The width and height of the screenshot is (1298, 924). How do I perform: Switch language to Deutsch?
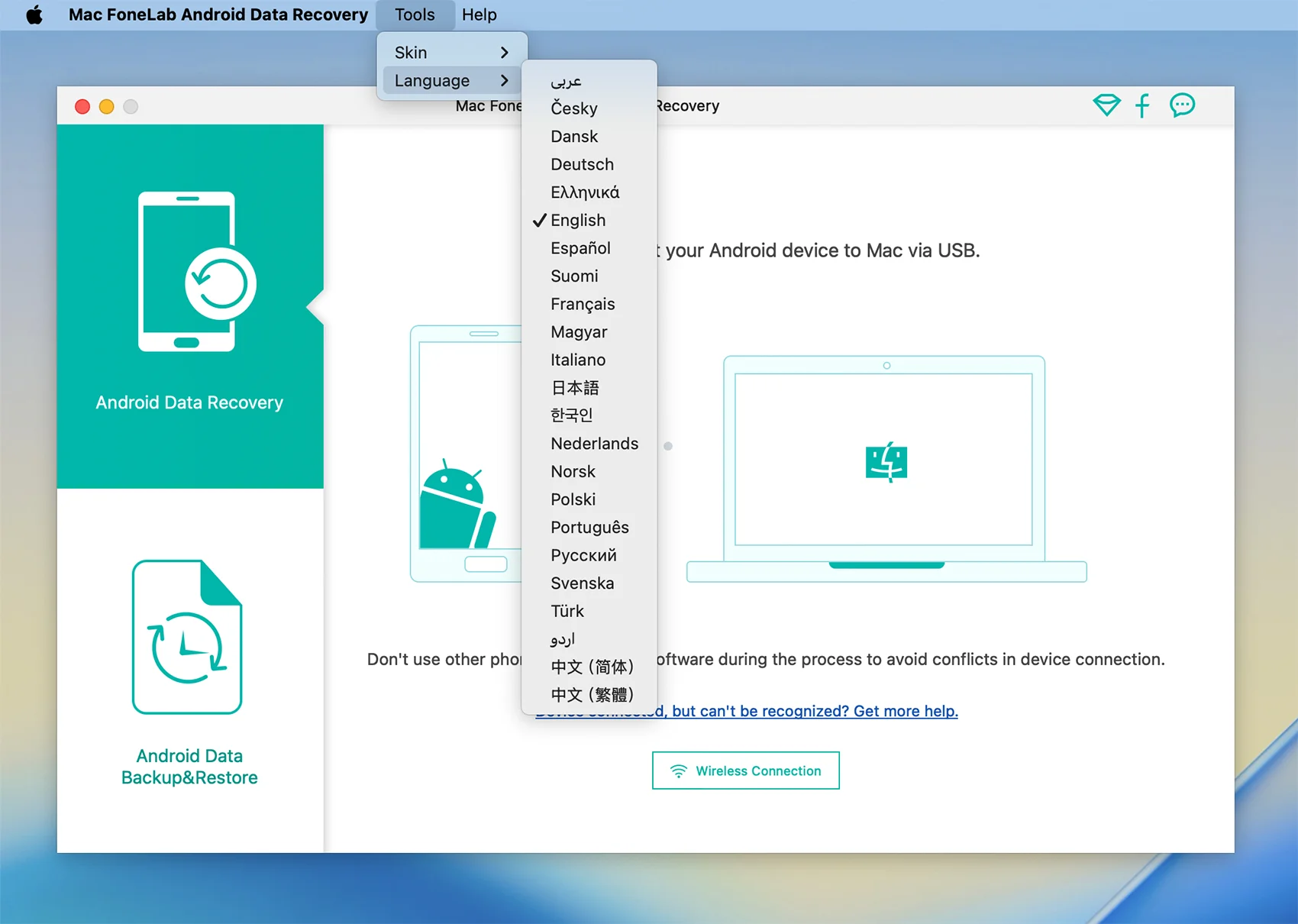[x=582, y=164]
